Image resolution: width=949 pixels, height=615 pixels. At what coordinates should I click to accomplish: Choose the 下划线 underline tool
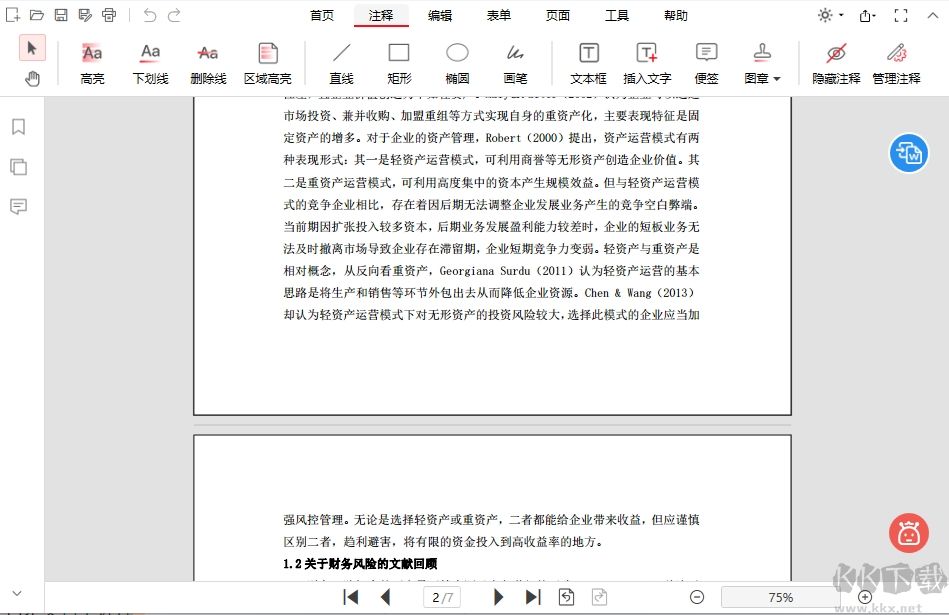pos(150,64)
